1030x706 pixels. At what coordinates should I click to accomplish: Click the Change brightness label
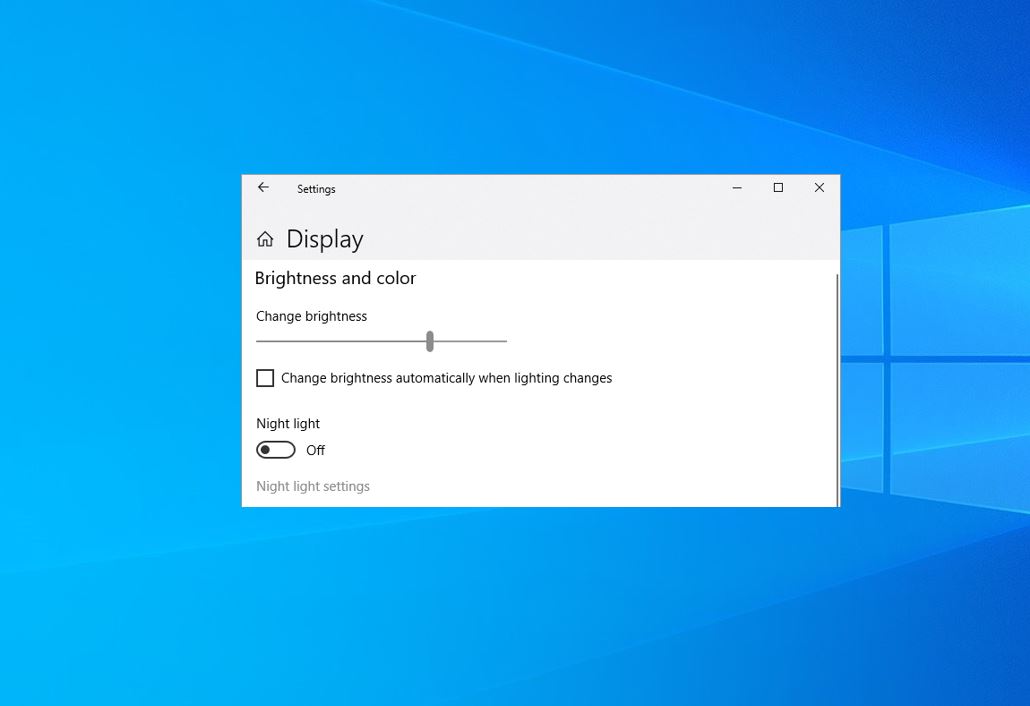click(x=311, y=316)
